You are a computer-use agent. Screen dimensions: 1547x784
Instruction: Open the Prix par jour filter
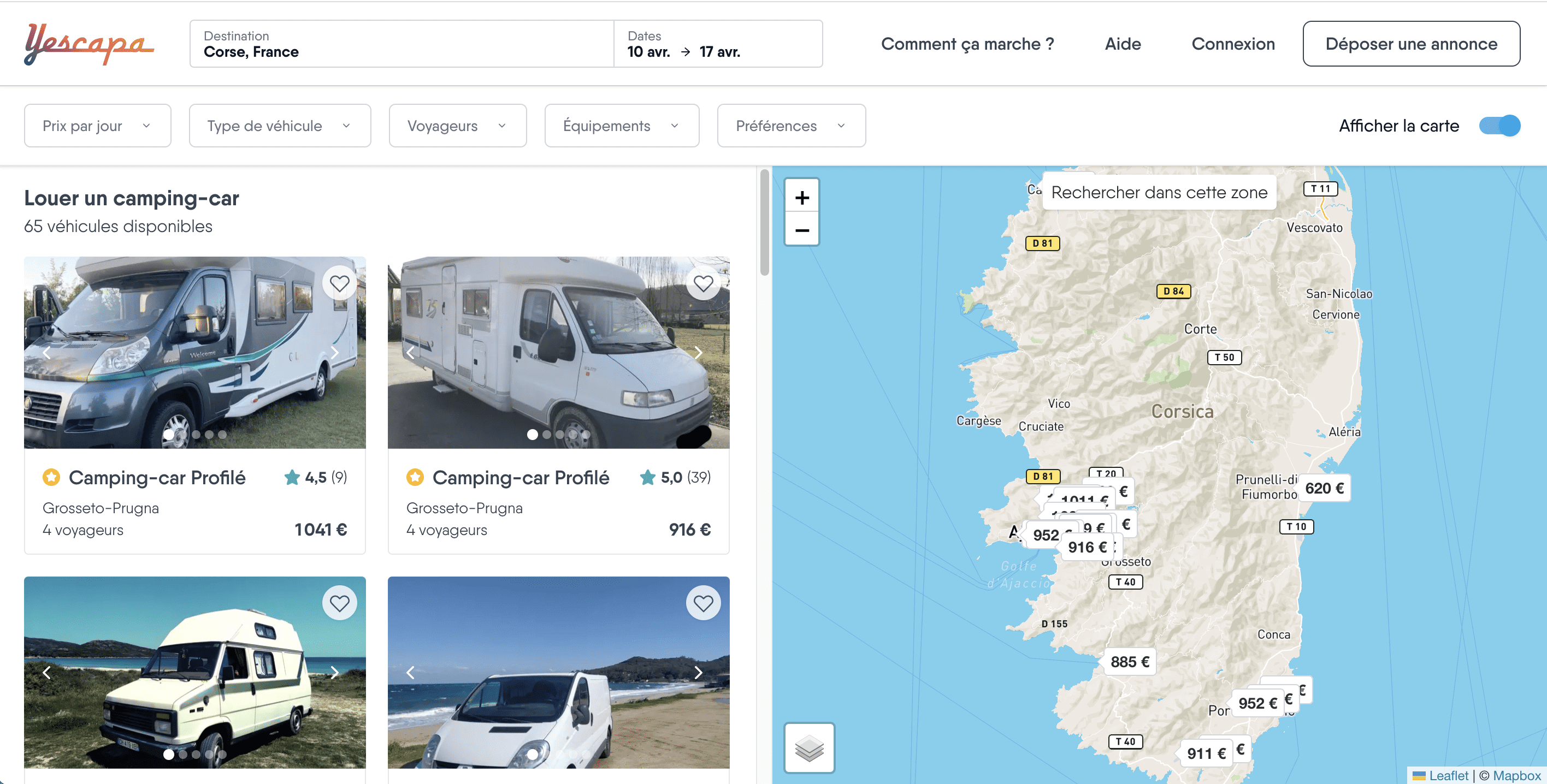pyautogui.click(x=97, y=126)
